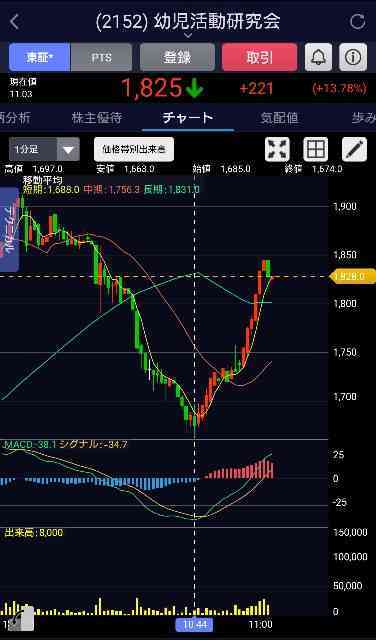Tap the 1,750 price axis label
The width and height of the screenshot is (376, 640).
pyautogui.click(x=345, y=352)
